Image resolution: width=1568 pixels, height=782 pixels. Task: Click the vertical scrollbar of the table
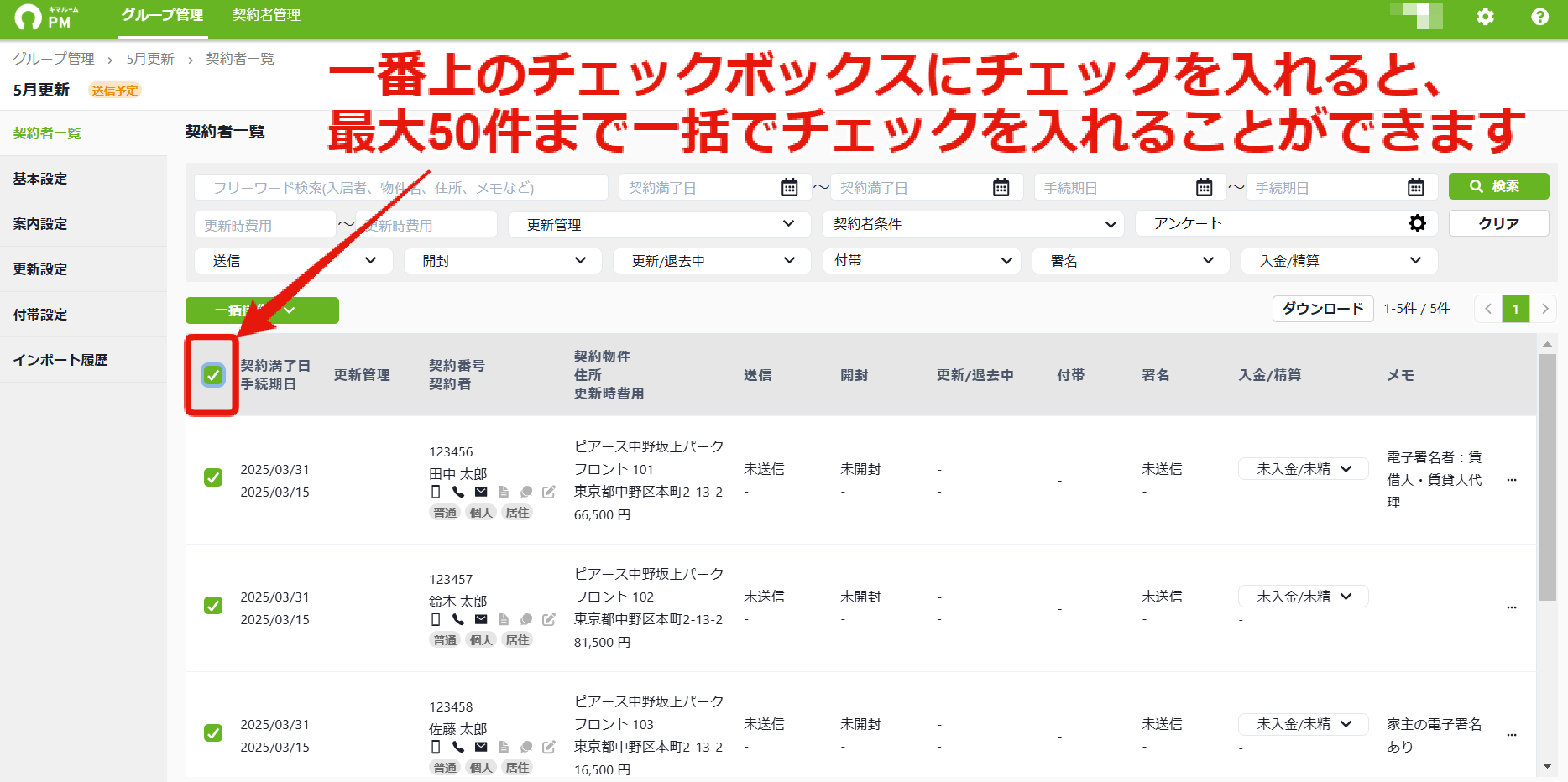[x=1547, y=477]
